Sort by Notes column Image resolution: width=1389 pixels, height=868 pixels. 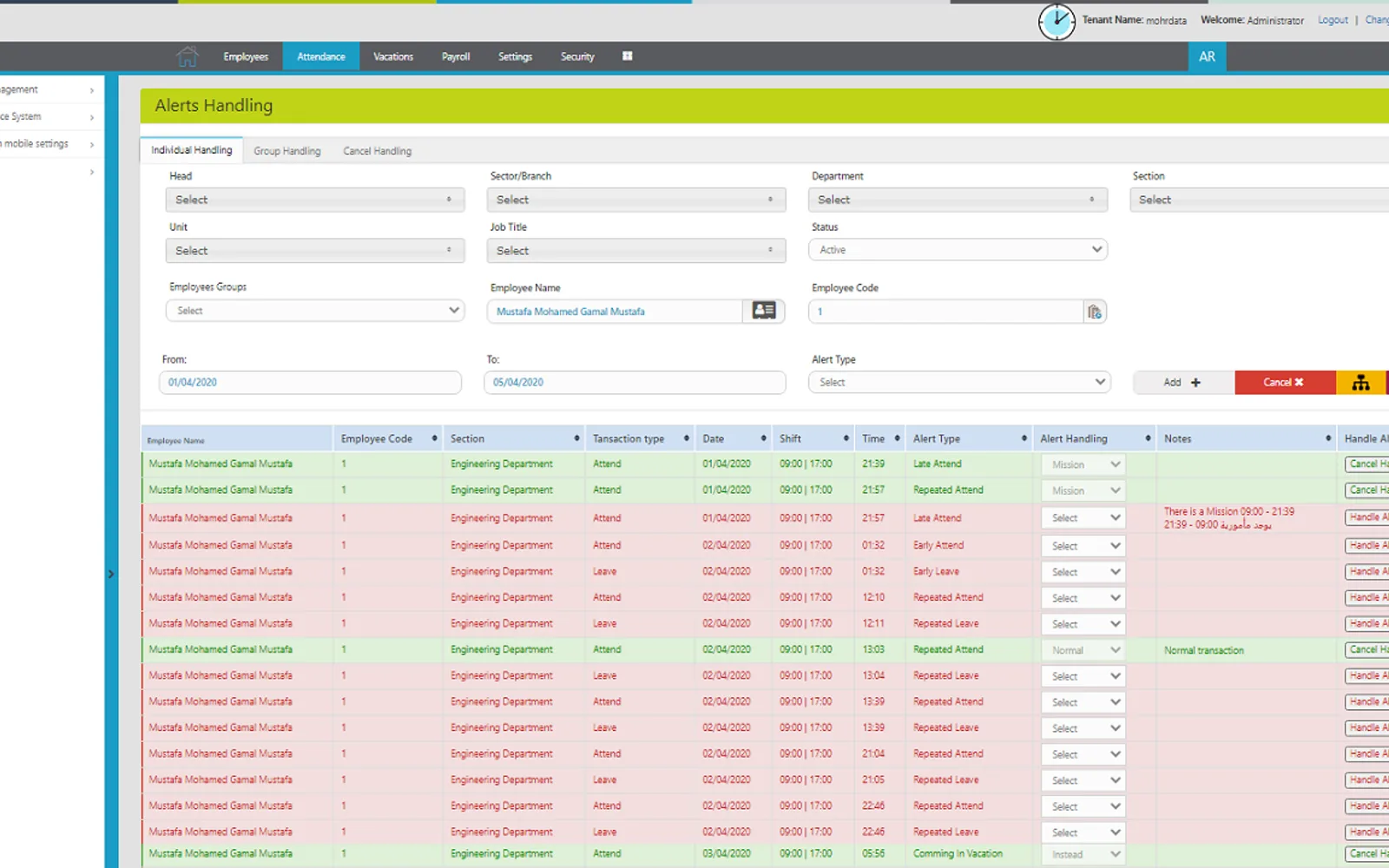pos(1247,438)
